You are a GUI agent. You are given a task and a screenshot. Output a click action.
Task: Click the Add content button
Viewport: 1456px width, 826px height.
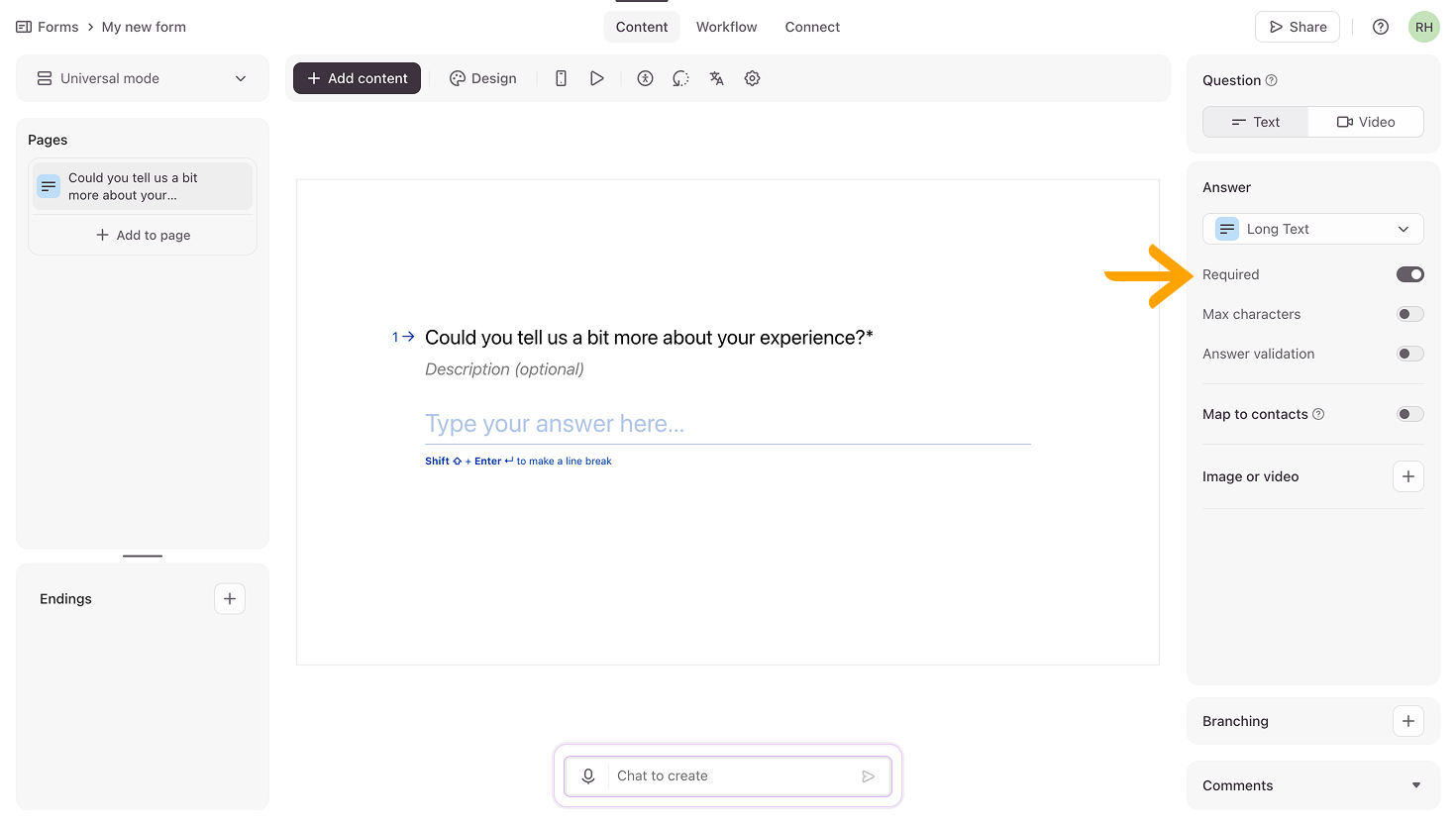click(357, 78)
